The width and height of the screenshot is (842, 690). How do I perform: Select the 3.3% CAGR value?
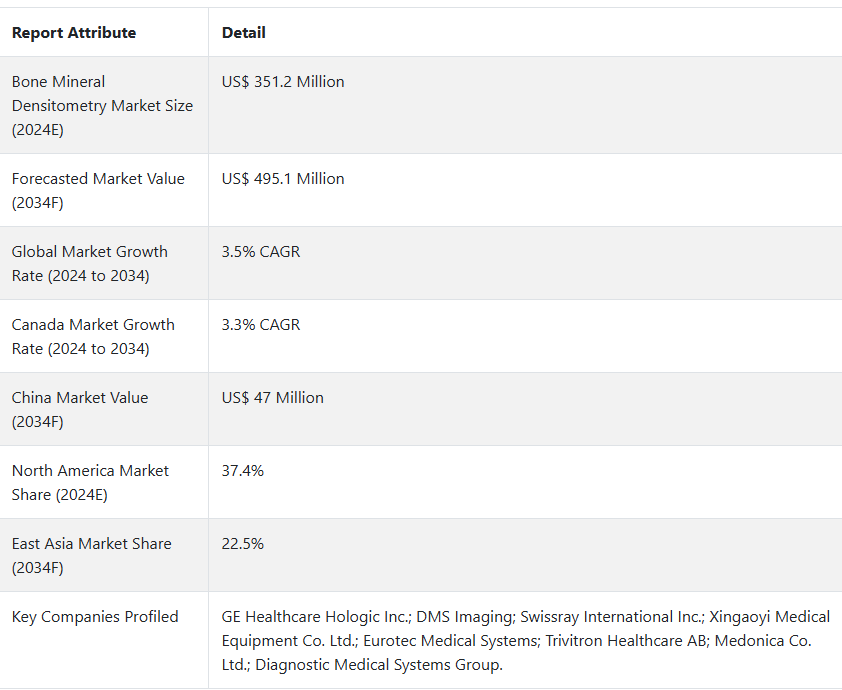(261, 325)
